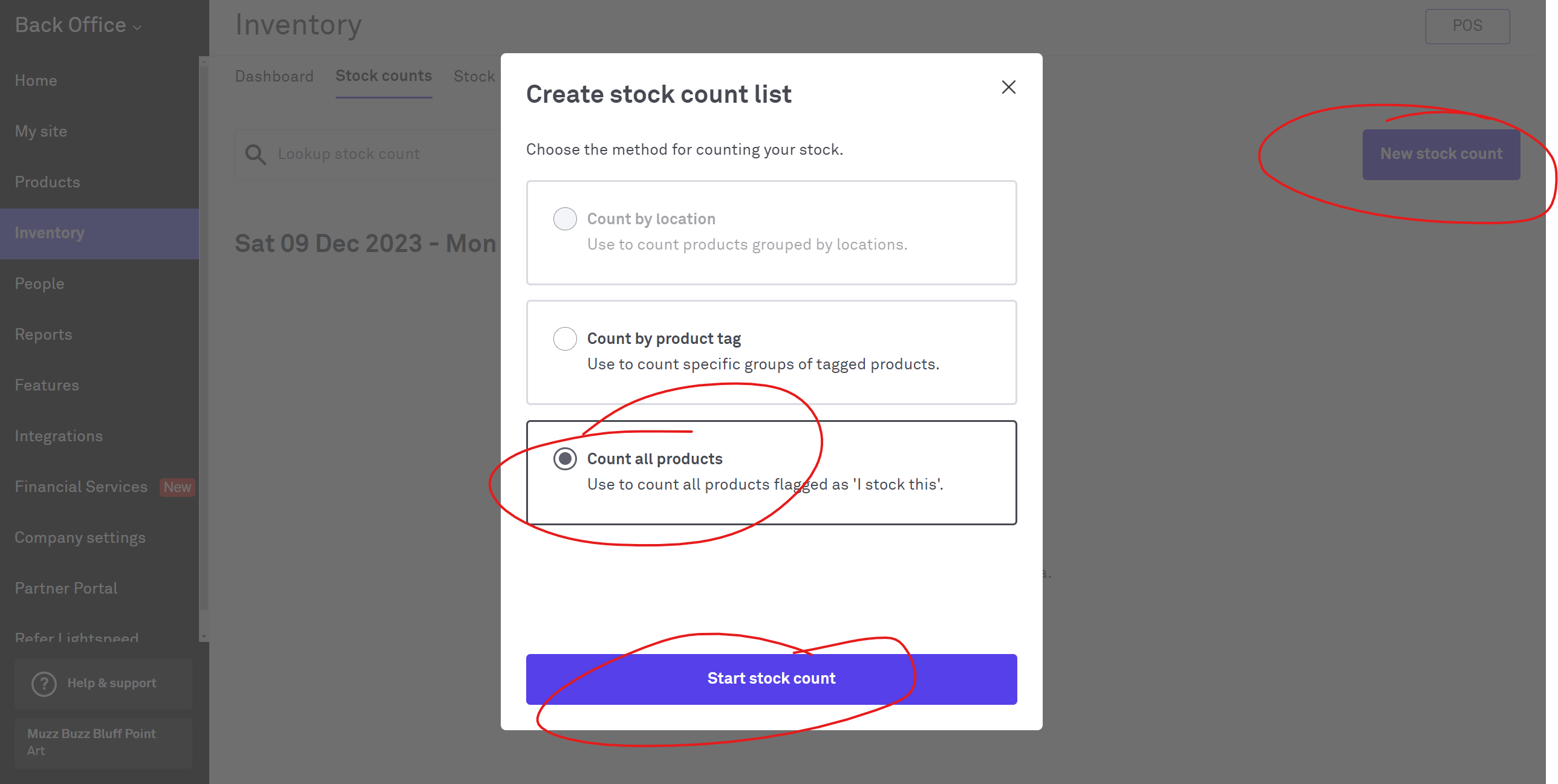Open the Stock counts tab
This screenshot has width=1558, height=784.
(383, 76)
